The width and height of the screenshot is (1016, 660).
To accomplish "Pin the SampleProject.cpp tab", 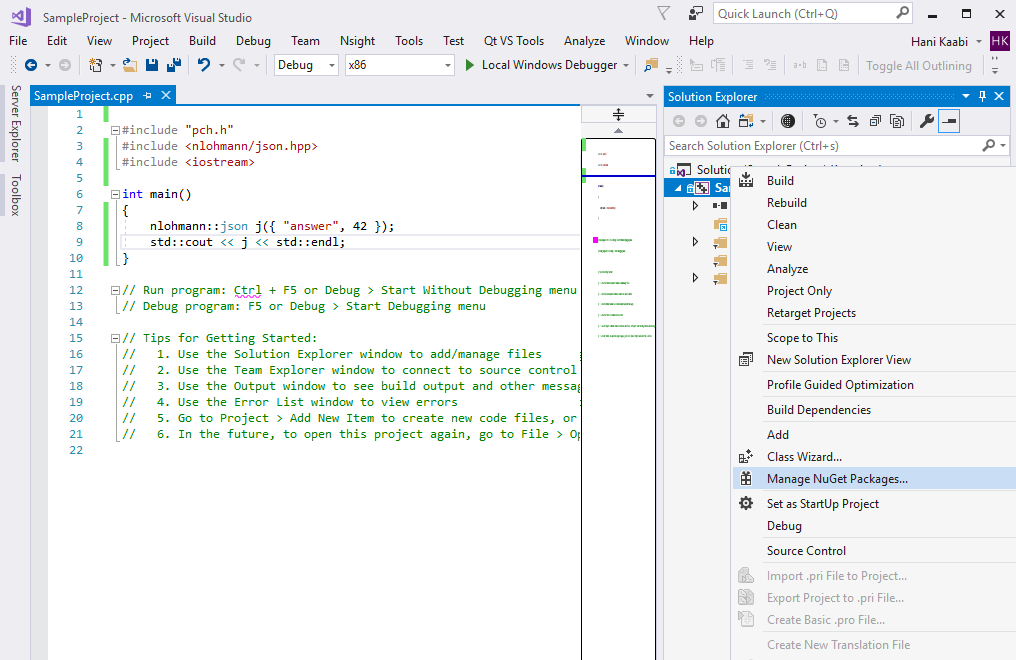I will [x=147, y=96].
